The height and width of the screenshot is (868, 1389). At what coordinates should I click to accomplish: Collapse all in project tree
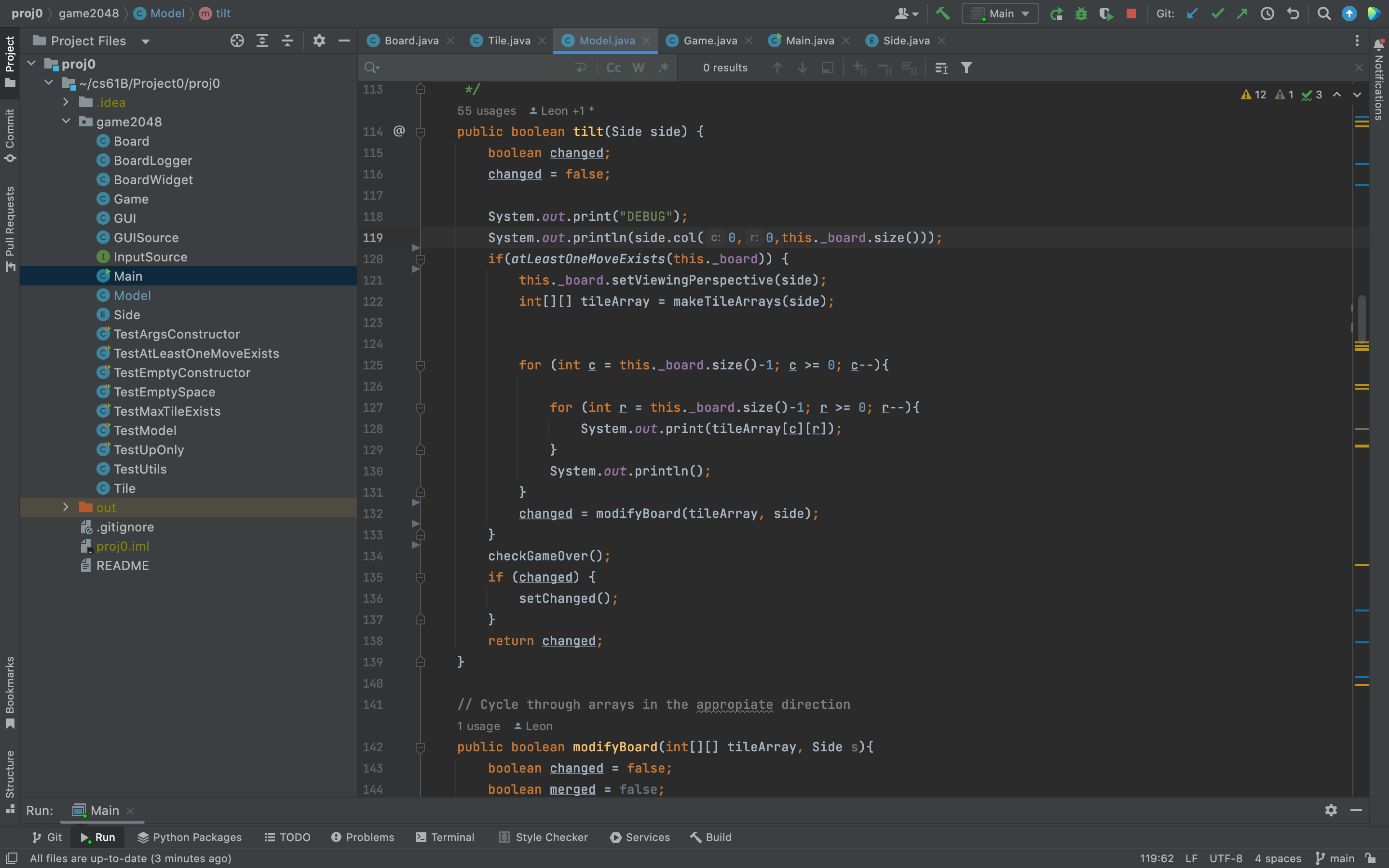[x=287, y=41]
